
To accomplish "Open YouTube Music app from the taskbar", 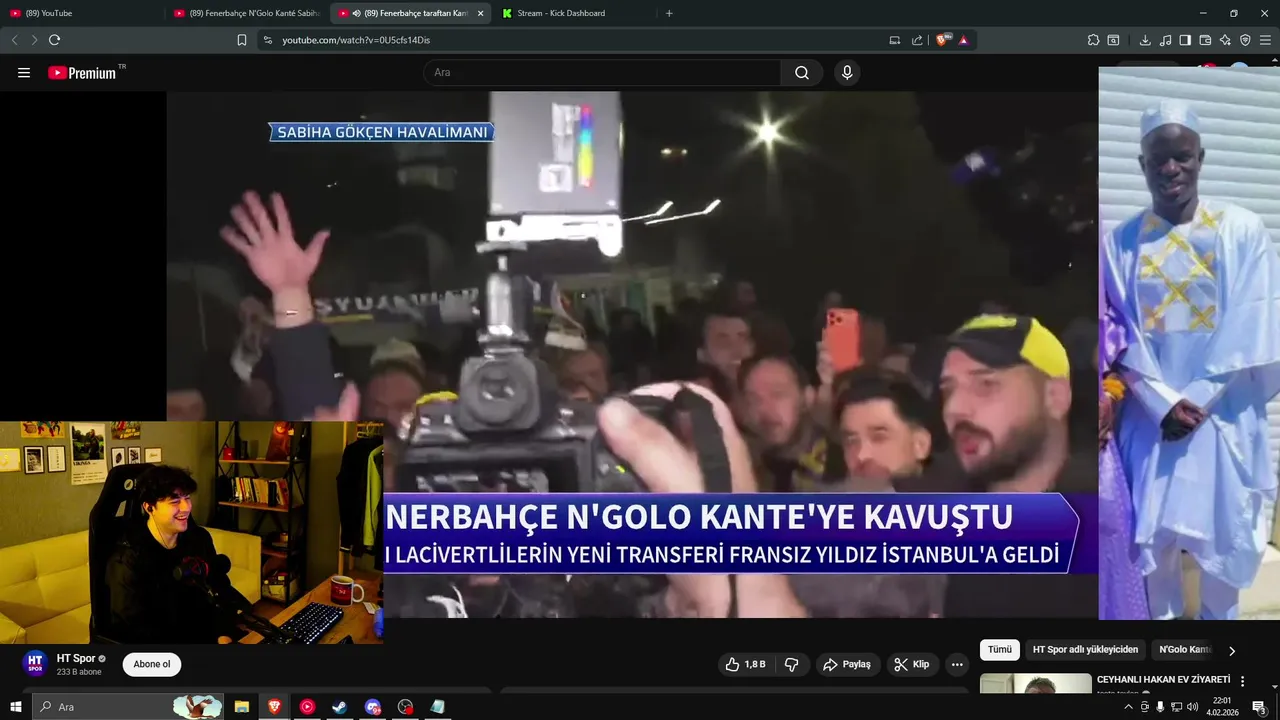I will 307,707.
